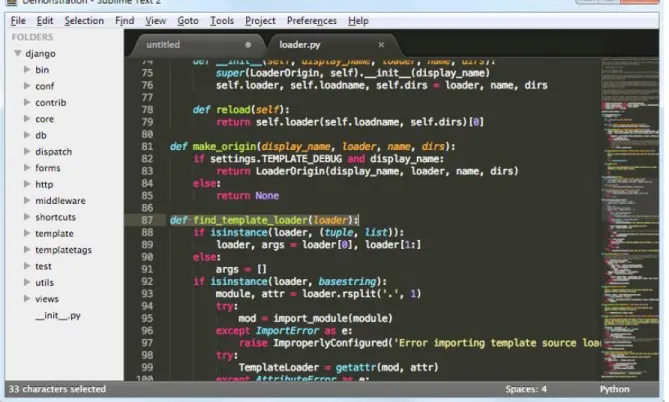Open the Find menu
This screenshot has height=402, width=669.
(125, 20)
